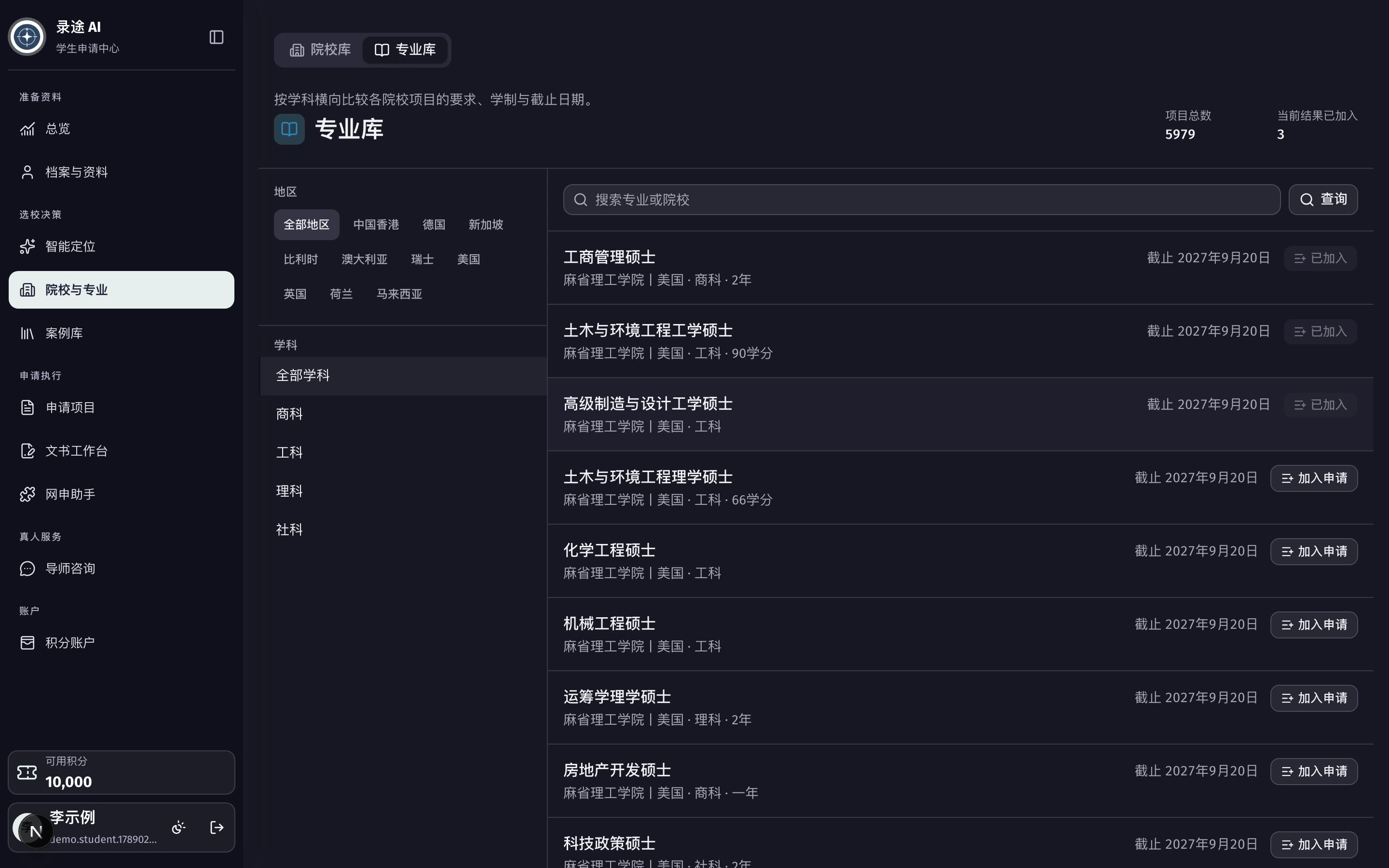1389x868 pixels.
Task: Open the 高级制造与设计工学硕士 program title
Action: pos(647,404)
